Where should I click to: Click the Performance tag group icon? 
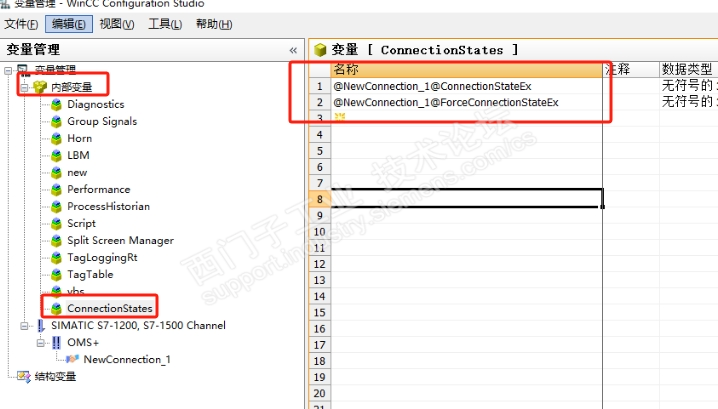(x=56, y=190)
